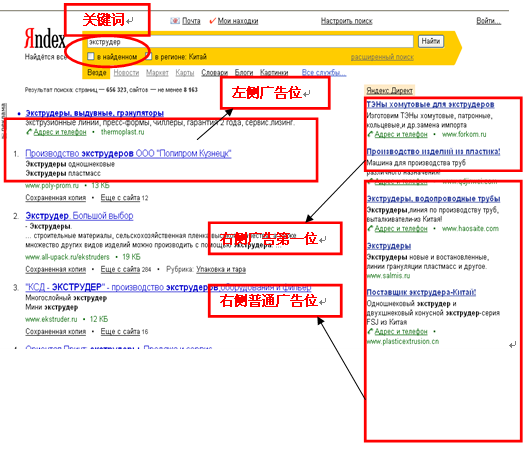Click 'Еще с сайта 284' link
Viewport: 529px width, 451px height.
click(x=126, y=269)
